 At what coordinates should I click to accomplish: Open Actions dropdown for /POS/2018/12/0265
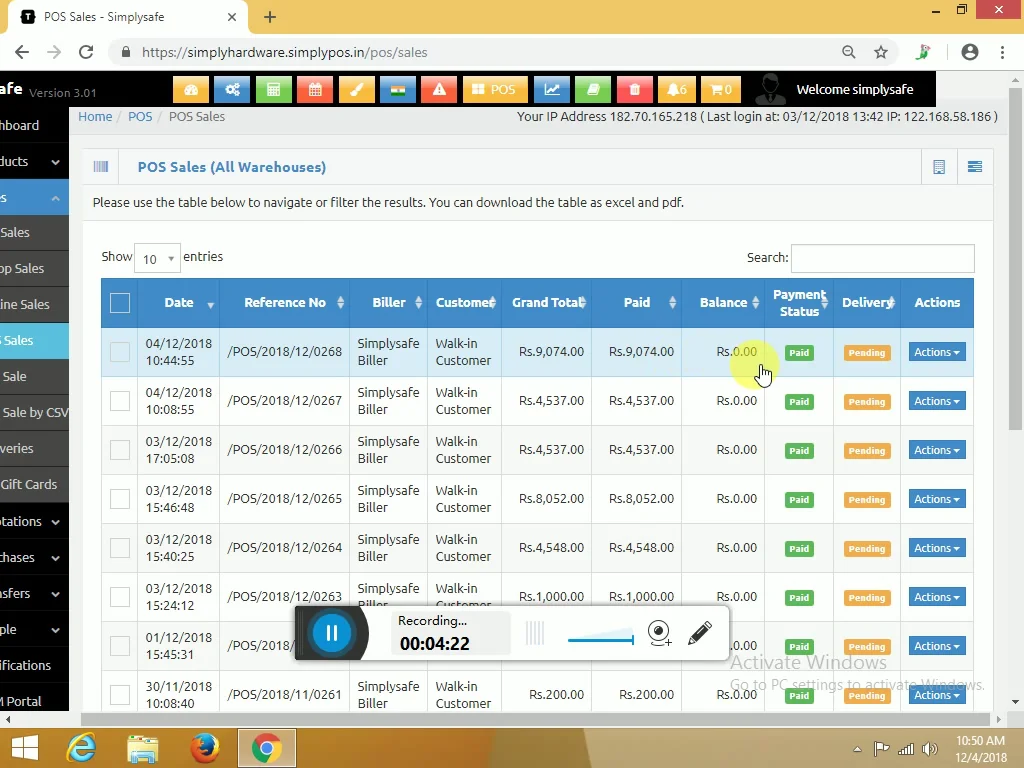click(937, 499)
